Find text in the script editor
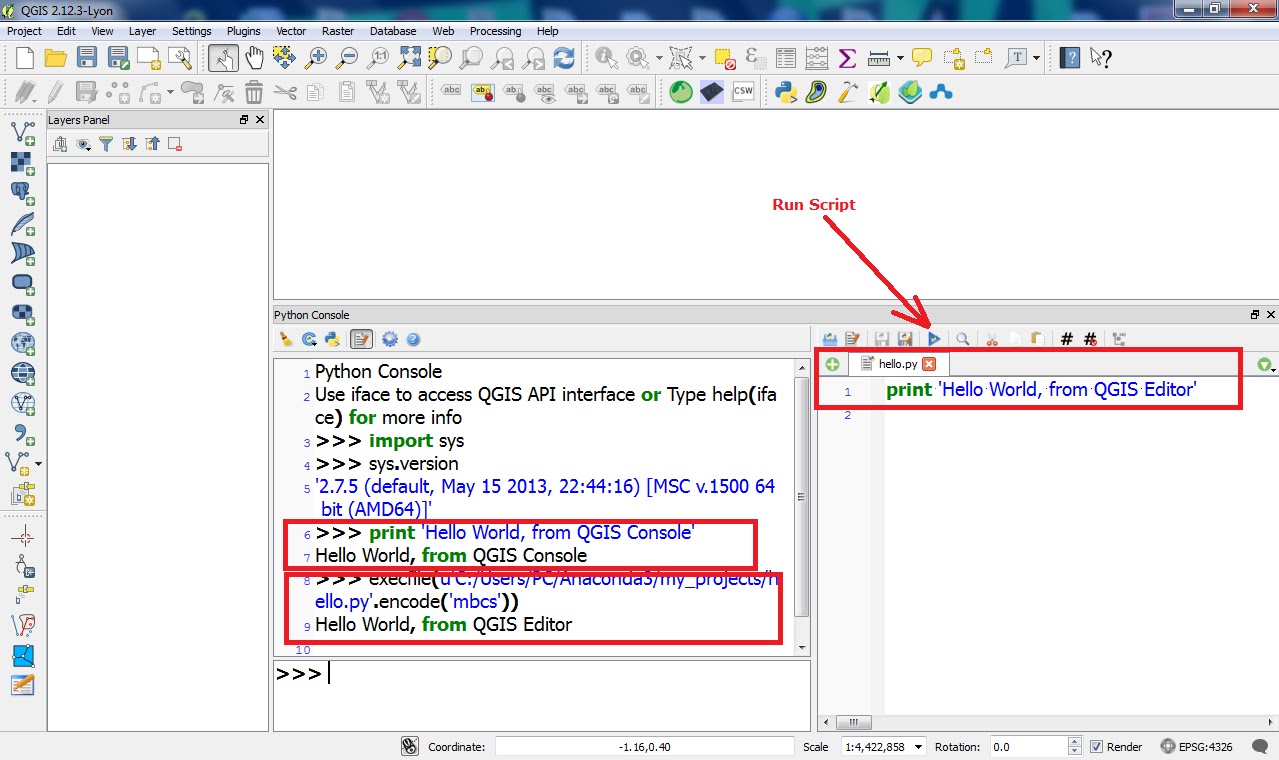The image size is (1279, 760). (962, 339)
